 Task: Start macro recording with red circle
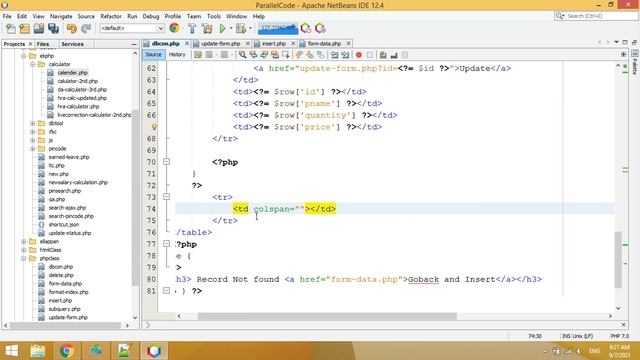[359, 55]
